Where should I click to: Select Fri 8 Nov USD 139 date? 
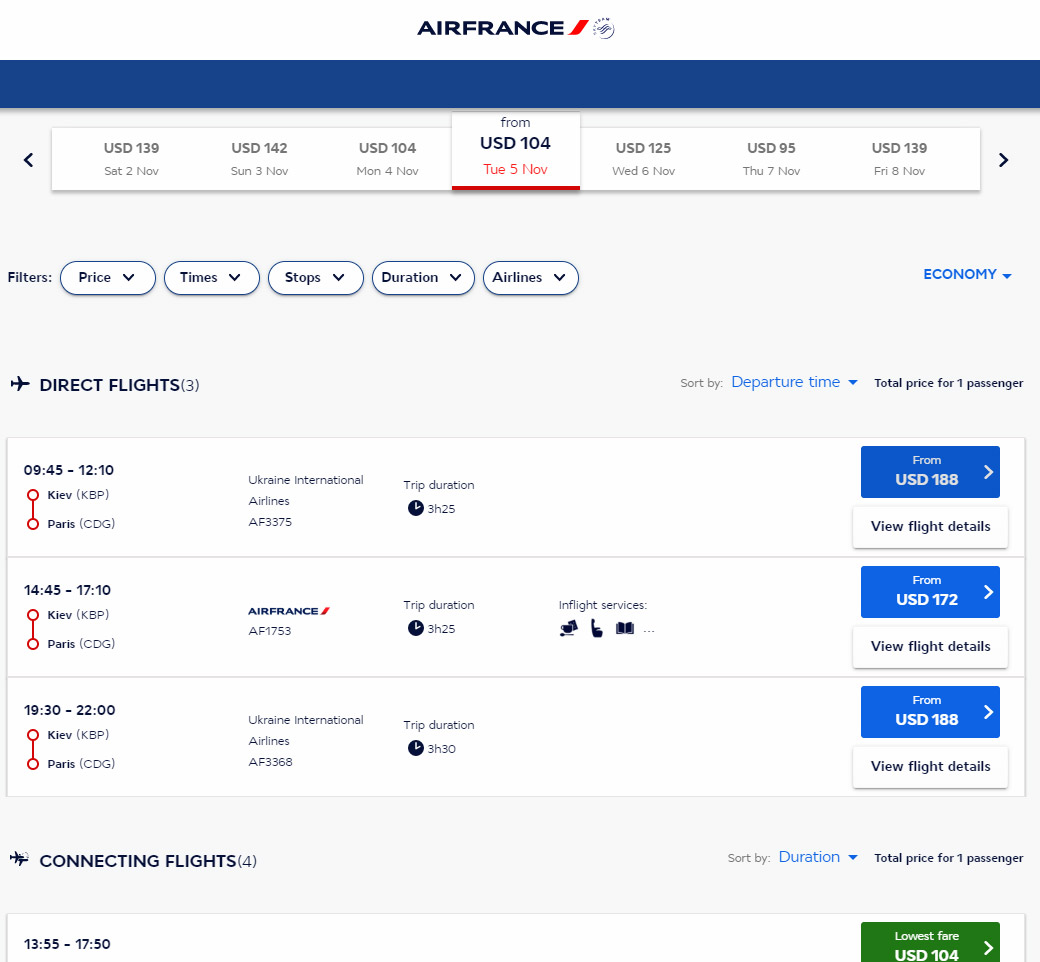tap(899, 159)
